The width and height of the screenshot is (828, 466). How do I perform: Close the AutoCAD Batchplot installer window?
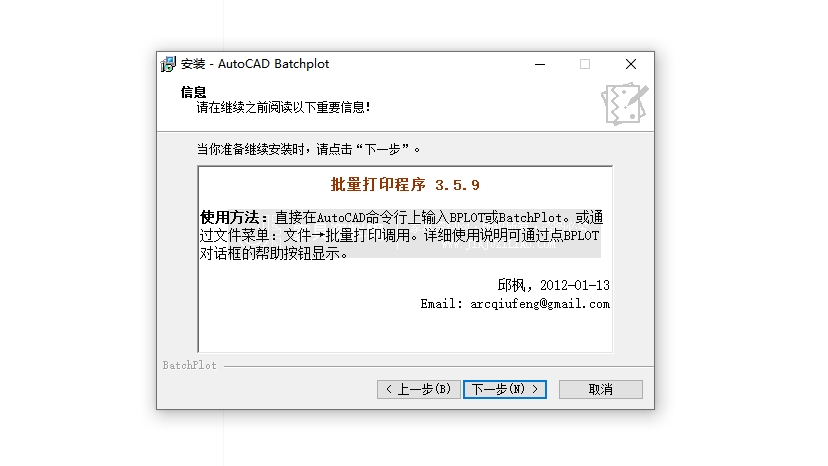631,64
